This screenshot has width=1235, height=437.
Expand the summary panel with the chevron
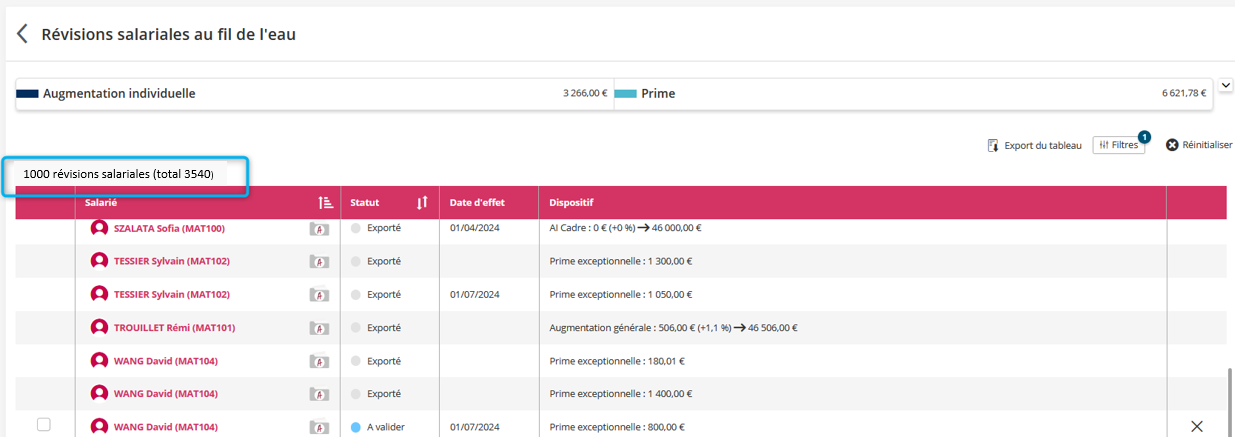point(1226,86)
